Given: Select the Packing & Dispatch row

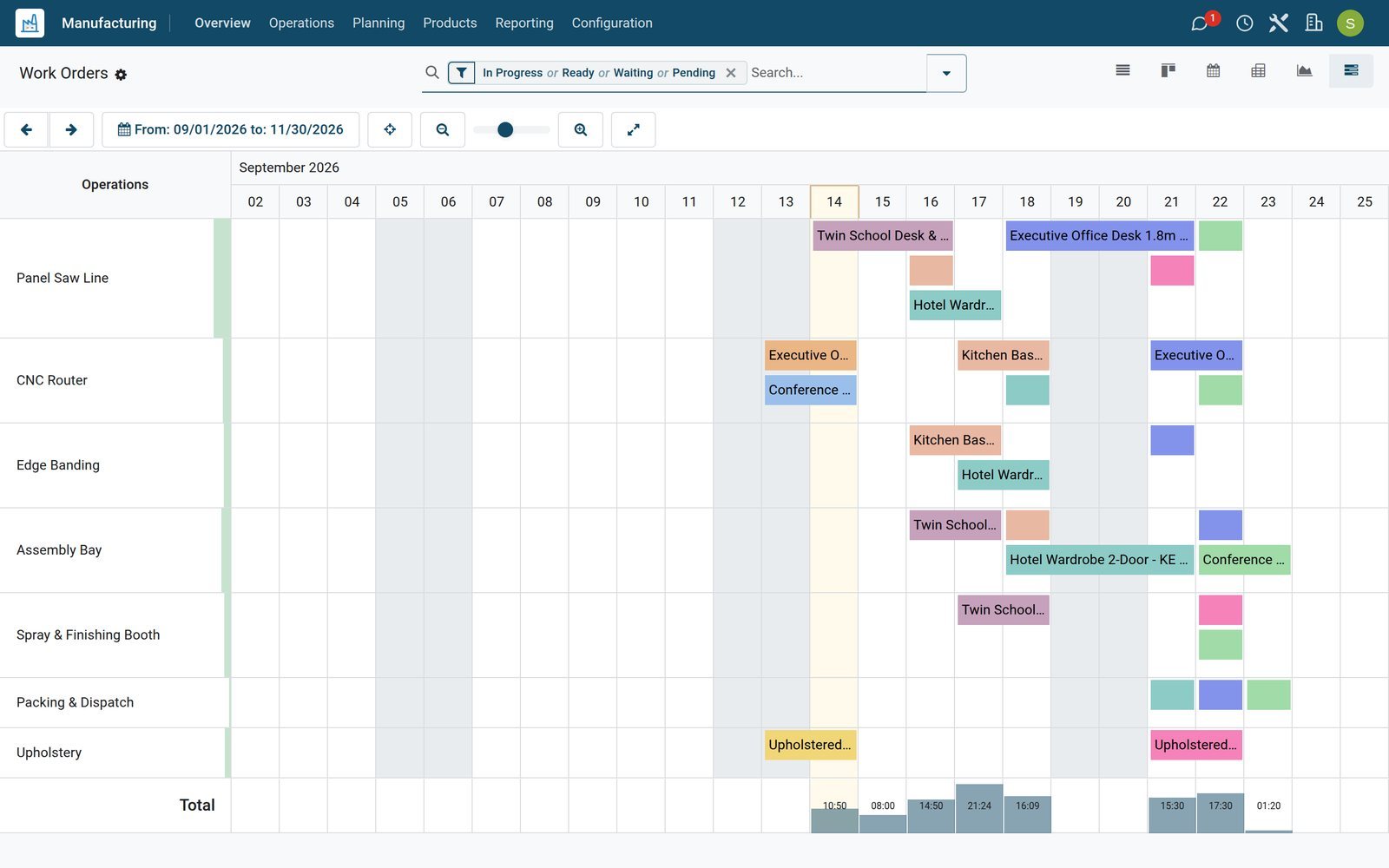Looking at the screenshot, I should 115,702.
